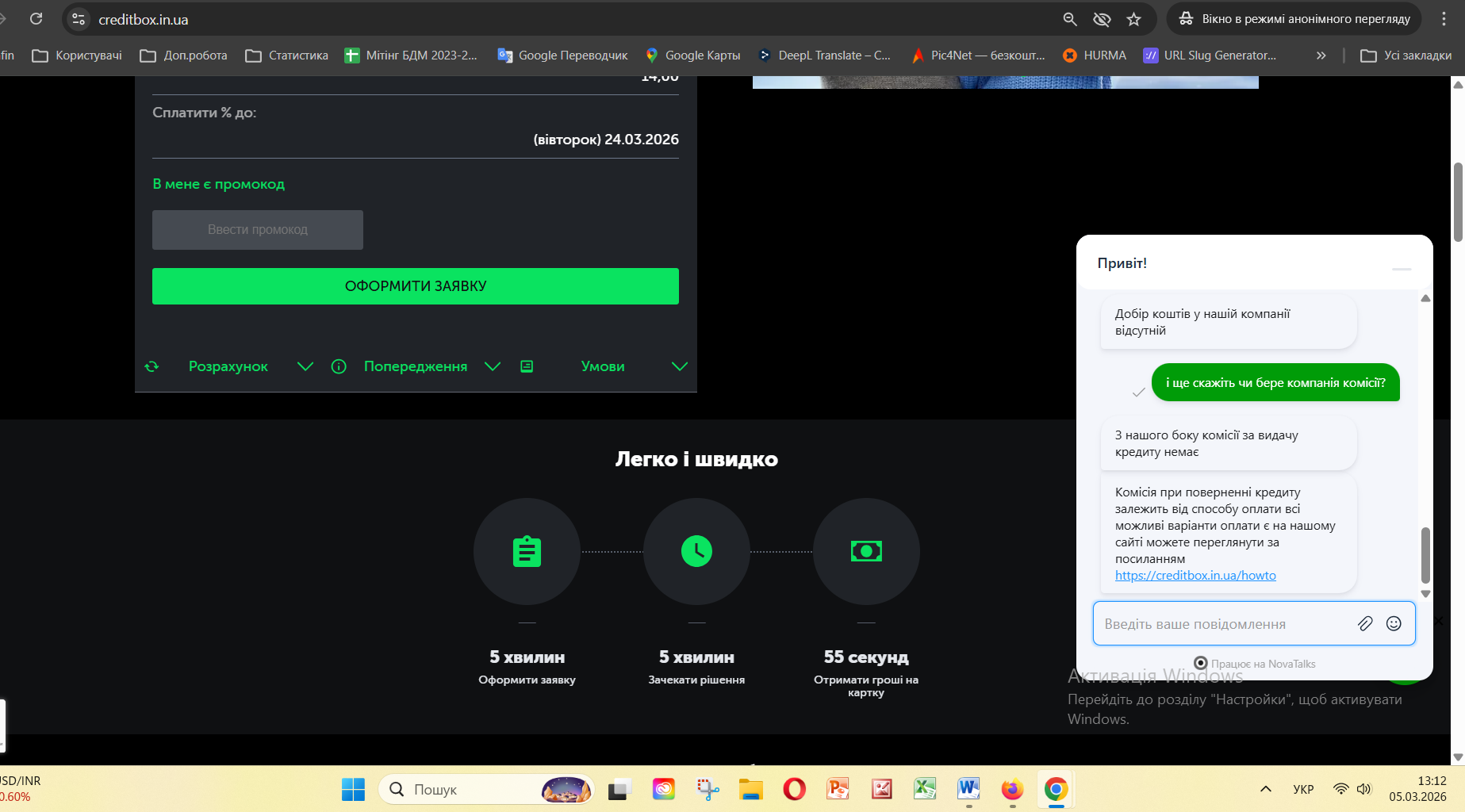This screenshot has width=1465, height=812.
Task: Click the refresh icon beside Розрахунок
Action: 151,366
